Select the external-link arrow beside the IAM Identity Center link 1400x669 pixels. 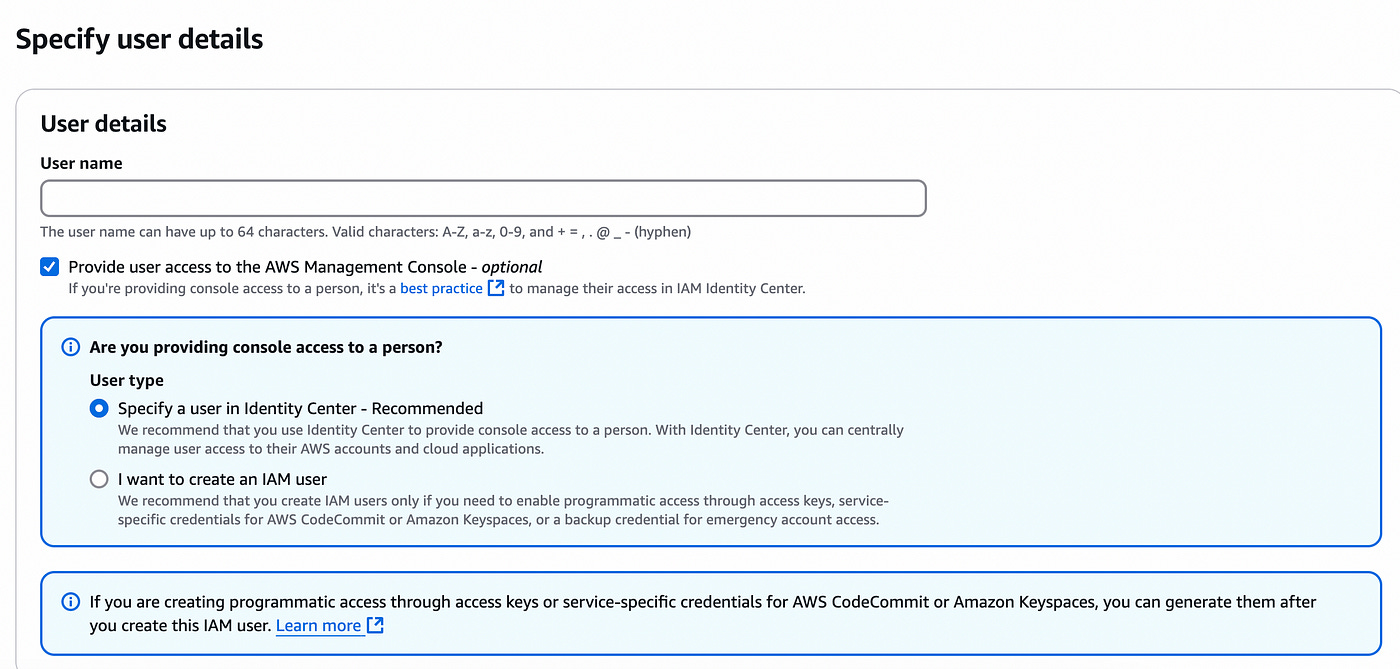point(496,288)
